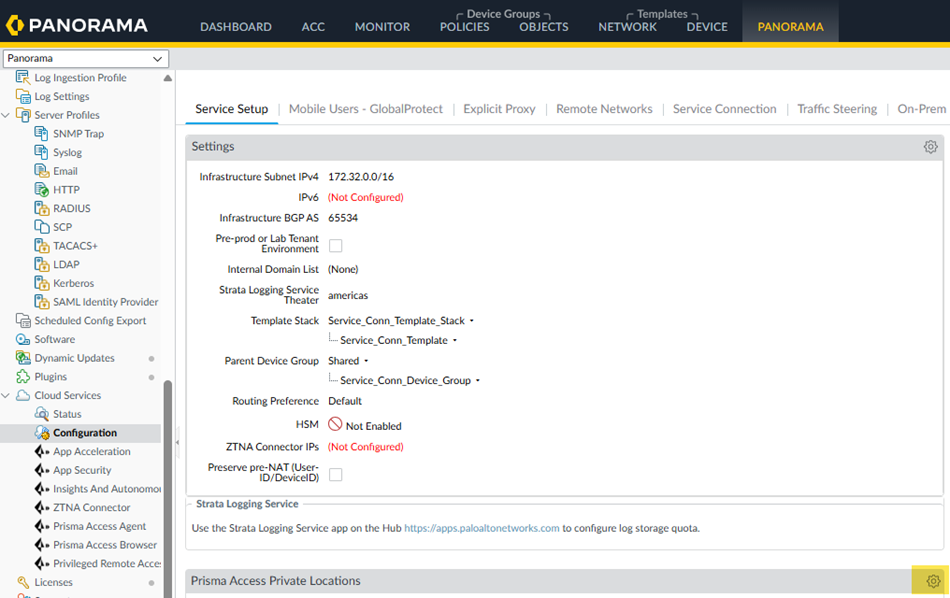
Task: Click the Licenses key icon
Action: point(24,582)
